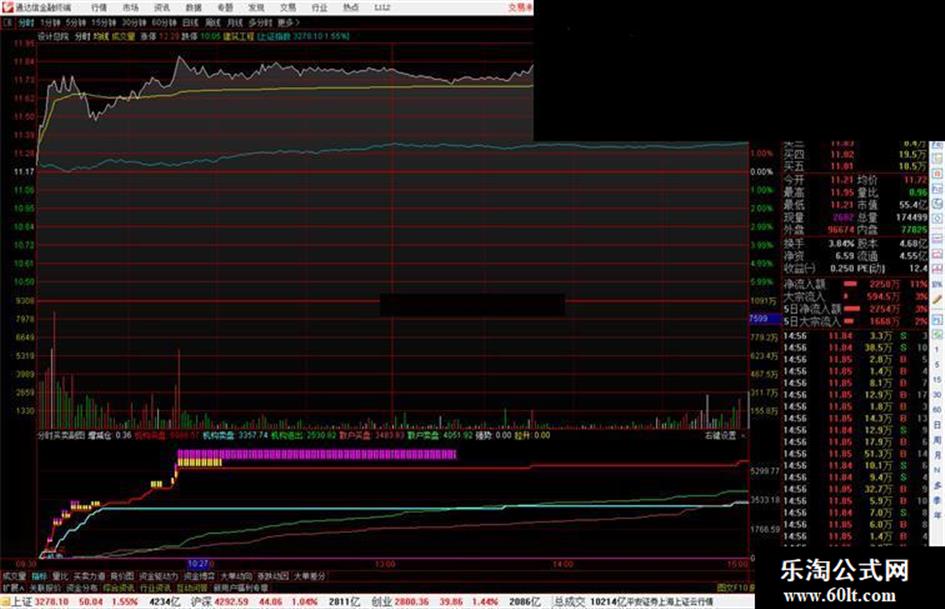Open the 关联报价 tab

(45, 588)
